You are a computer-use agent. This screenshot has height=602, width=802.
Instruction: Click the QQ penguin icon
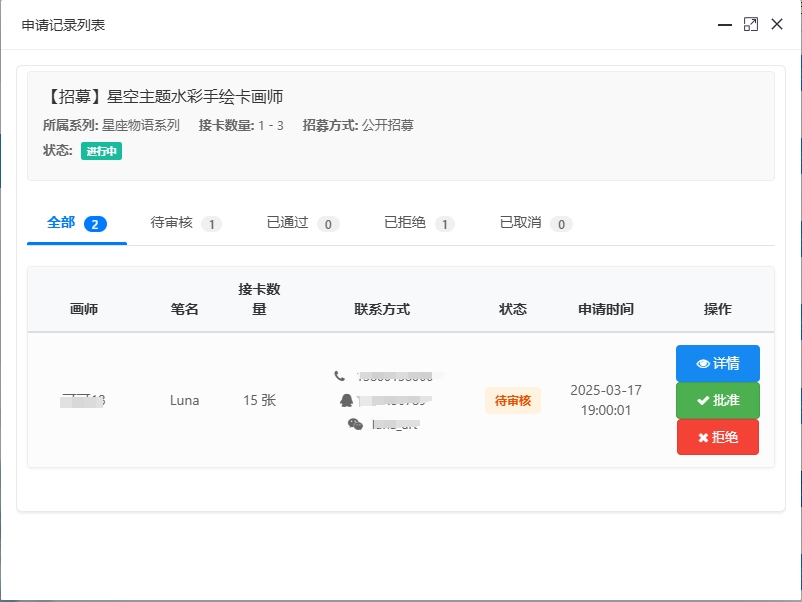click(x=347, y=400)
